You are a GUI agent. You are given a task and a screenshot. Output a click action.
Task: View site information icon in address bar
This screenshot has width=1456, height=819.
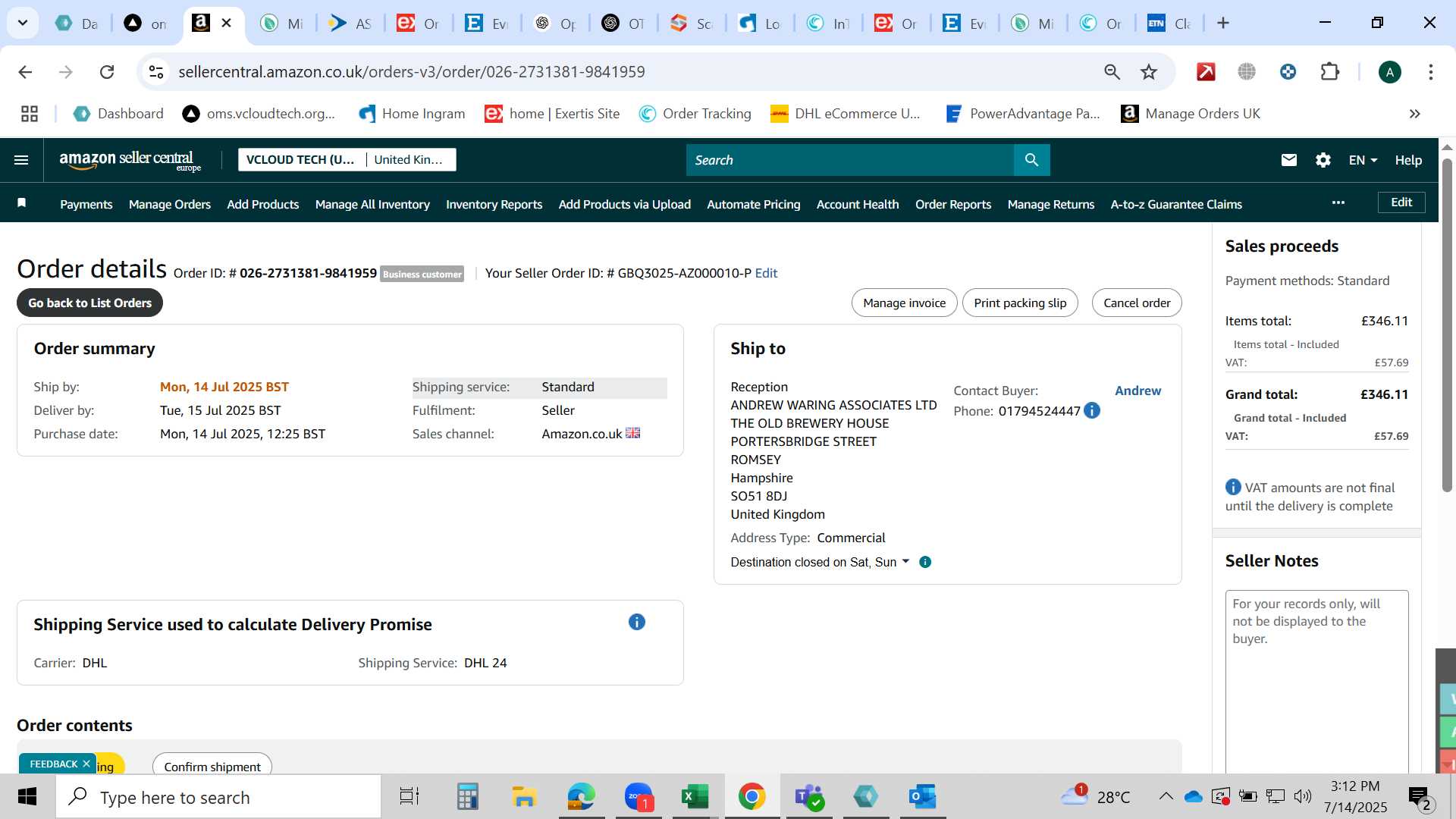pos(155,72)
